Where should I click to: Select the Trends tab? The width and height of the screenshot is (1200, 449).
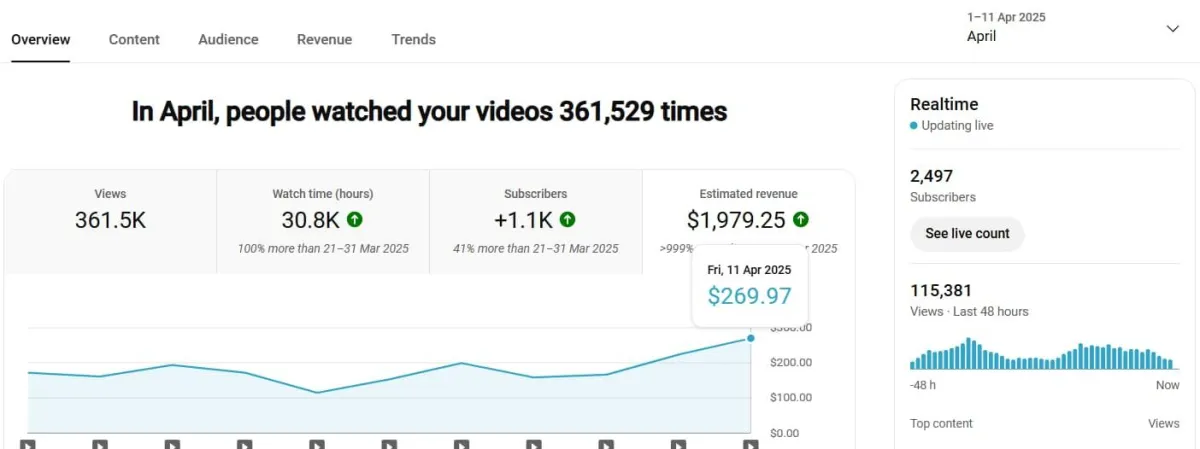(414, 39)
